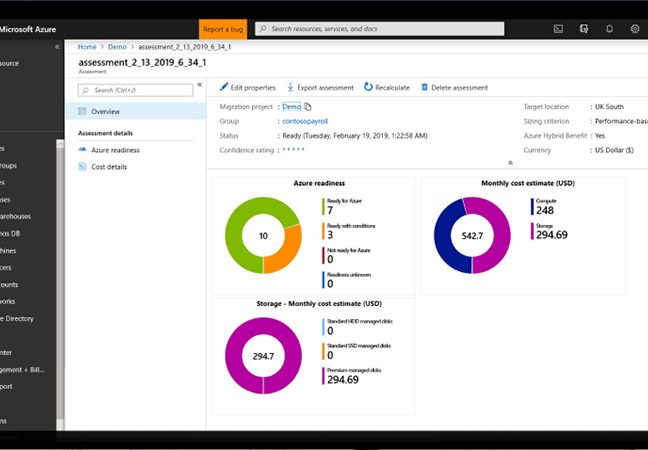Open directory and subscription filter icon
Image resolution: width=648 pixels, height=450 pixels.
[584, 29]
